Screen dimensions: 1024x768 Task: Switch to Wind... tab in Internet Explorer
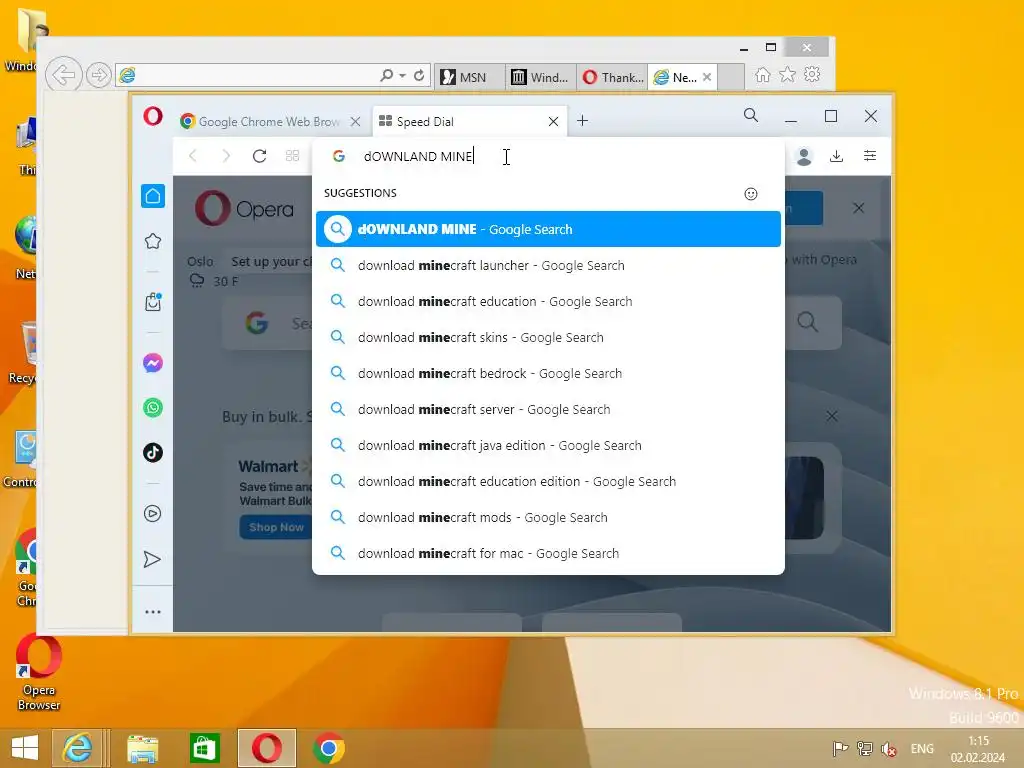tap(541, 77)
